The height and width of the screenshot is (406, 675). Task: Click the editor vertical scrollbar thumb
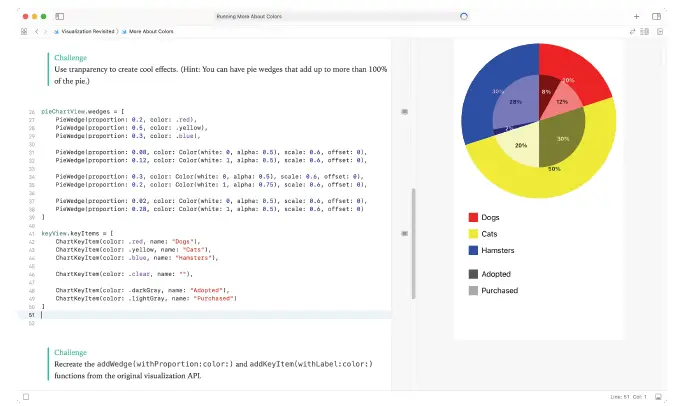pos(414,243)
